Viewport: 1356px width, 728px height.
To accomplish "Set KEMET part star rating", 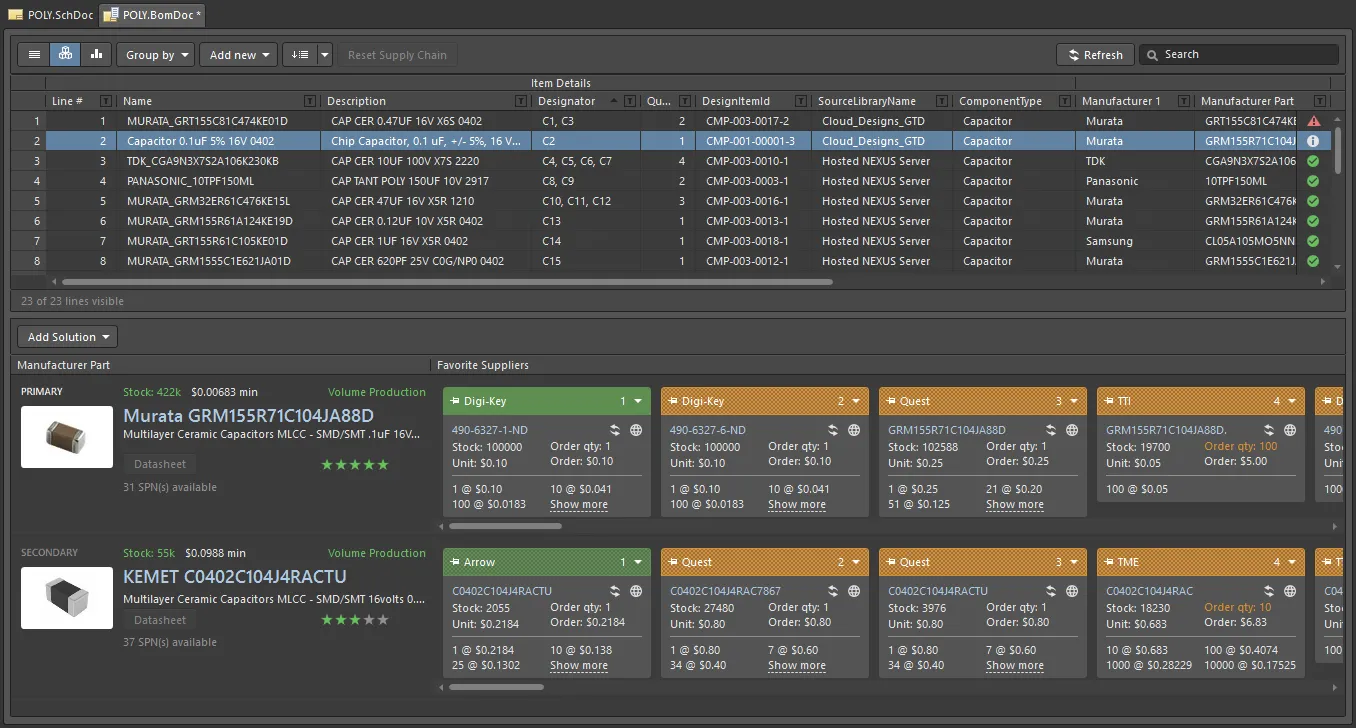I will (354, 620).
